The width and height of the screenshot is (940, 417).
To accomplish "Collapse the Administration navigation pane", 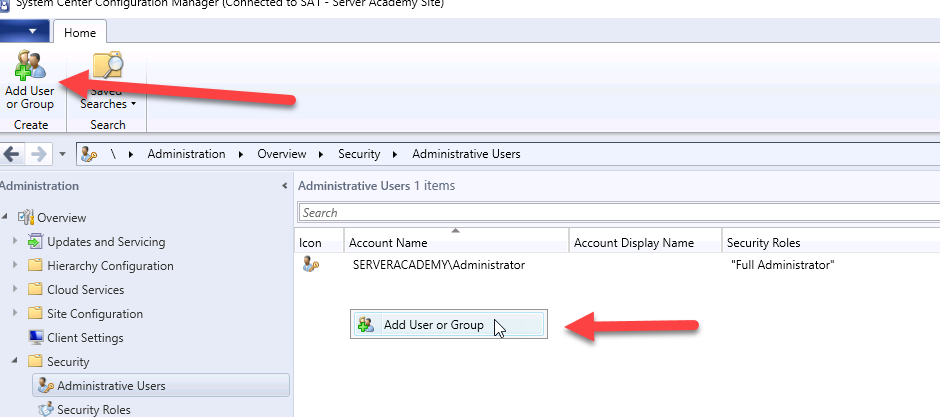I will coord(284,186).
